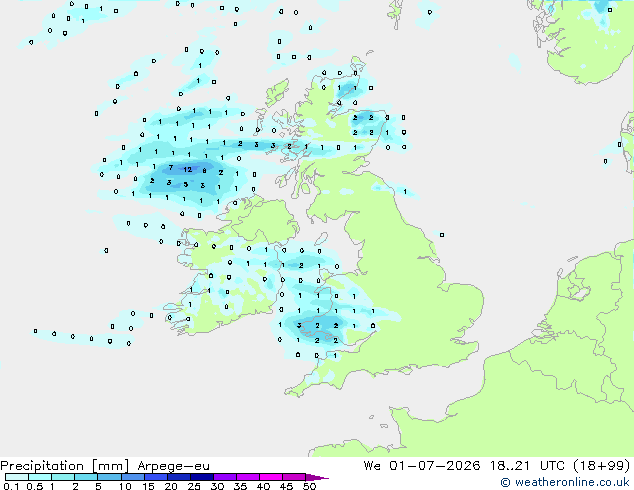The image size is (634, 490).
Task: Click the '10' legend scale label
Action: (125, 486)
